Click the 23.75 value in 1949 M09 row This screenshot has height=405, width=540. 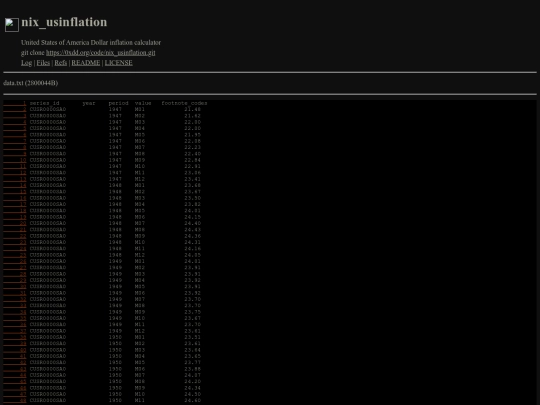point(193,312)
